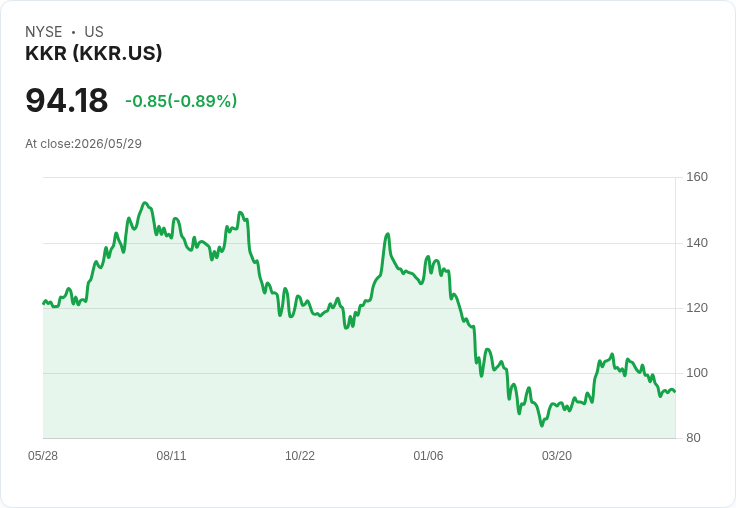Click the 10/22 date axis label
This screenshot has height=508, width=736.
[300, 456]
